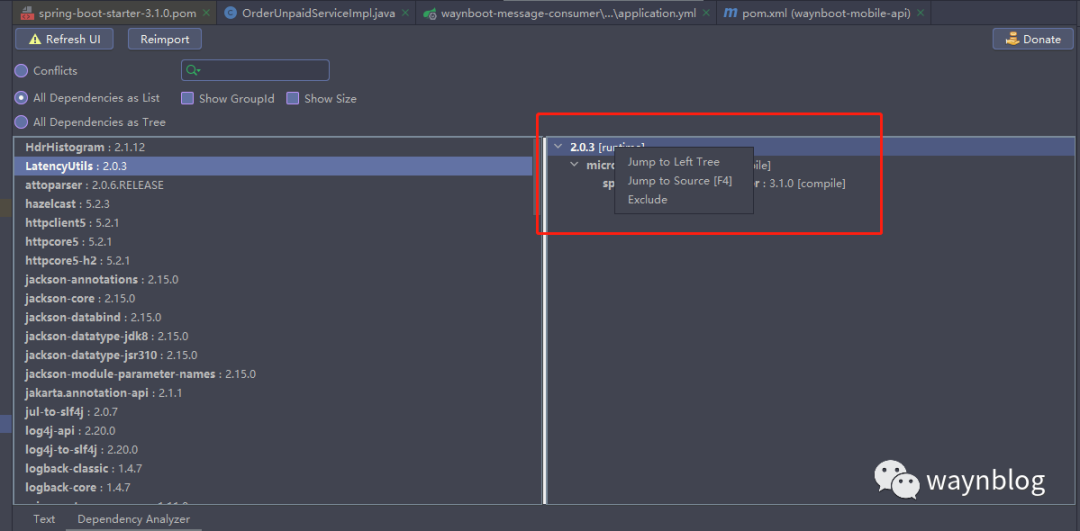Select log4j-to-slf4j : 2.20.0 in list
The height and width of the screenshot is (531, 1080).
point(273,450)
